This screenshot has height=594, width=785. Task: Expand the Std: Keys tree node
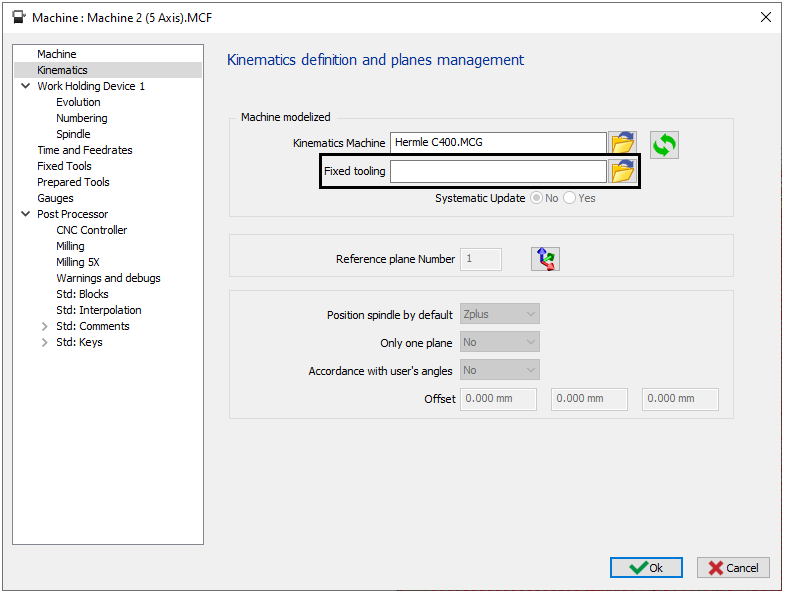click(44, 342)
